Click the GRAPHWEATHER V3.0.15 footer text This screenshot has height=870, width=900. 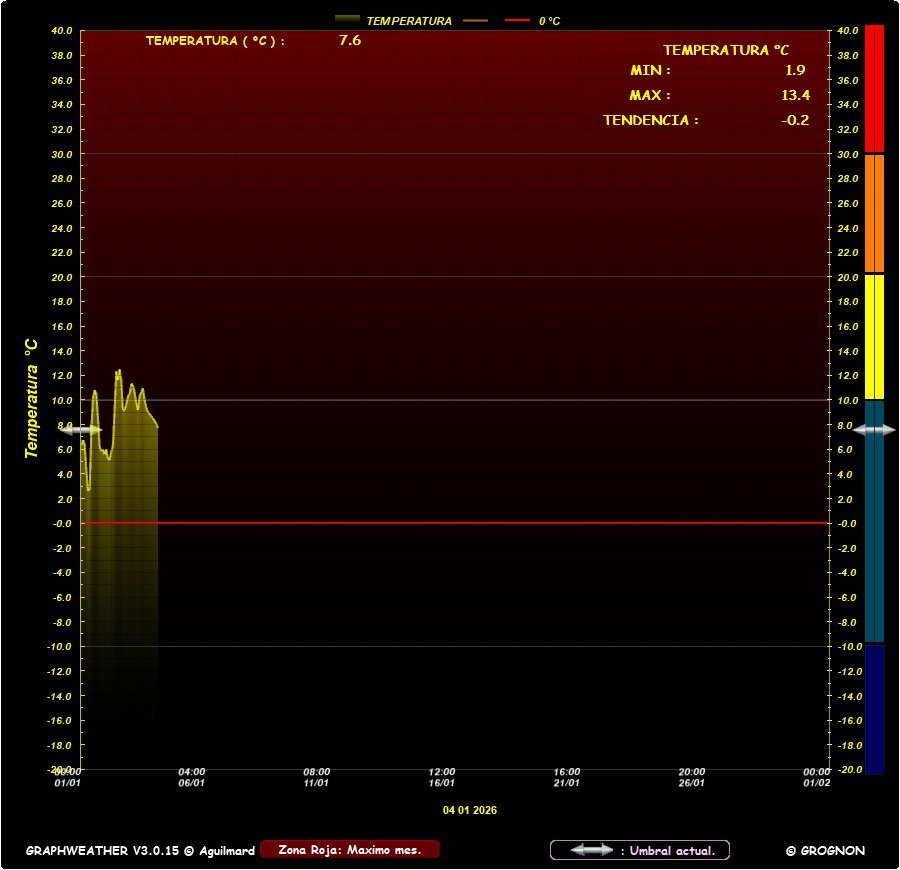pyautogui.click(x=140, y=851)
